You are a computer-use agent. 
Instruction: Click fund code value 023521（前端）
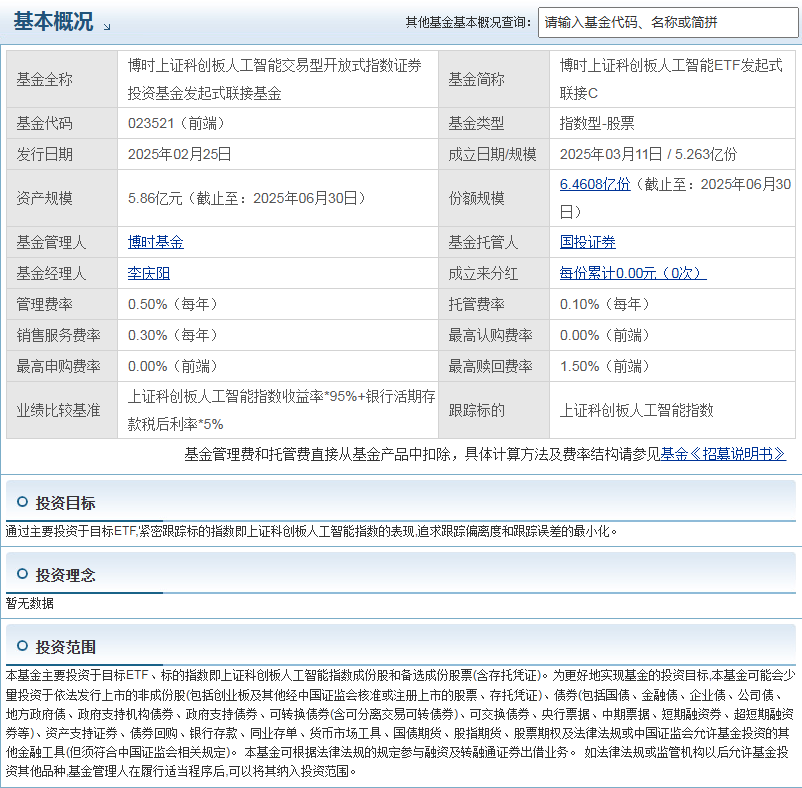pos(176,123)
